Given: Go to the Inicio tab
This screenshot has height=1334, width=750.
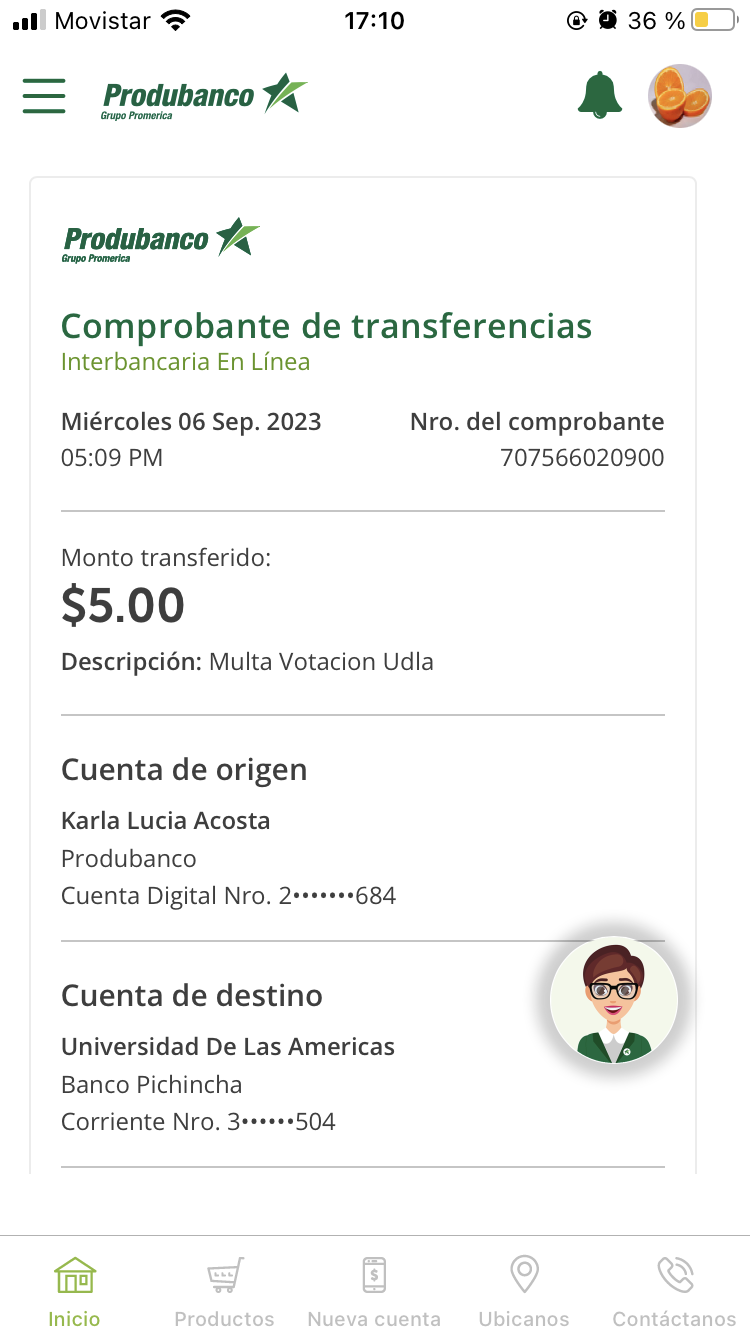Looking at the screenshot, I should [x=75, y=1319].
